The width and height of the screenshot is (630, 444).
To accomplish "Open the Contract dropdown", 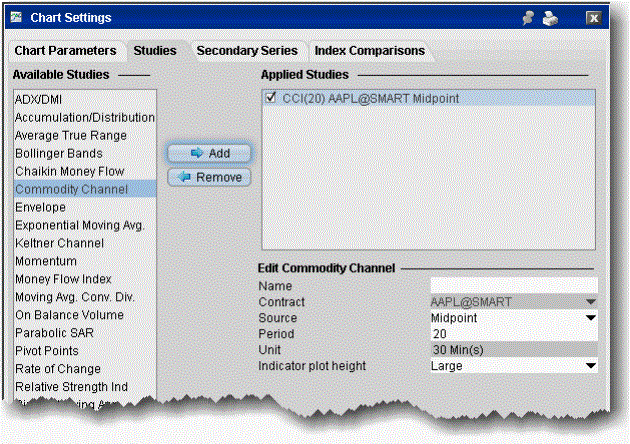I will 591,302.
